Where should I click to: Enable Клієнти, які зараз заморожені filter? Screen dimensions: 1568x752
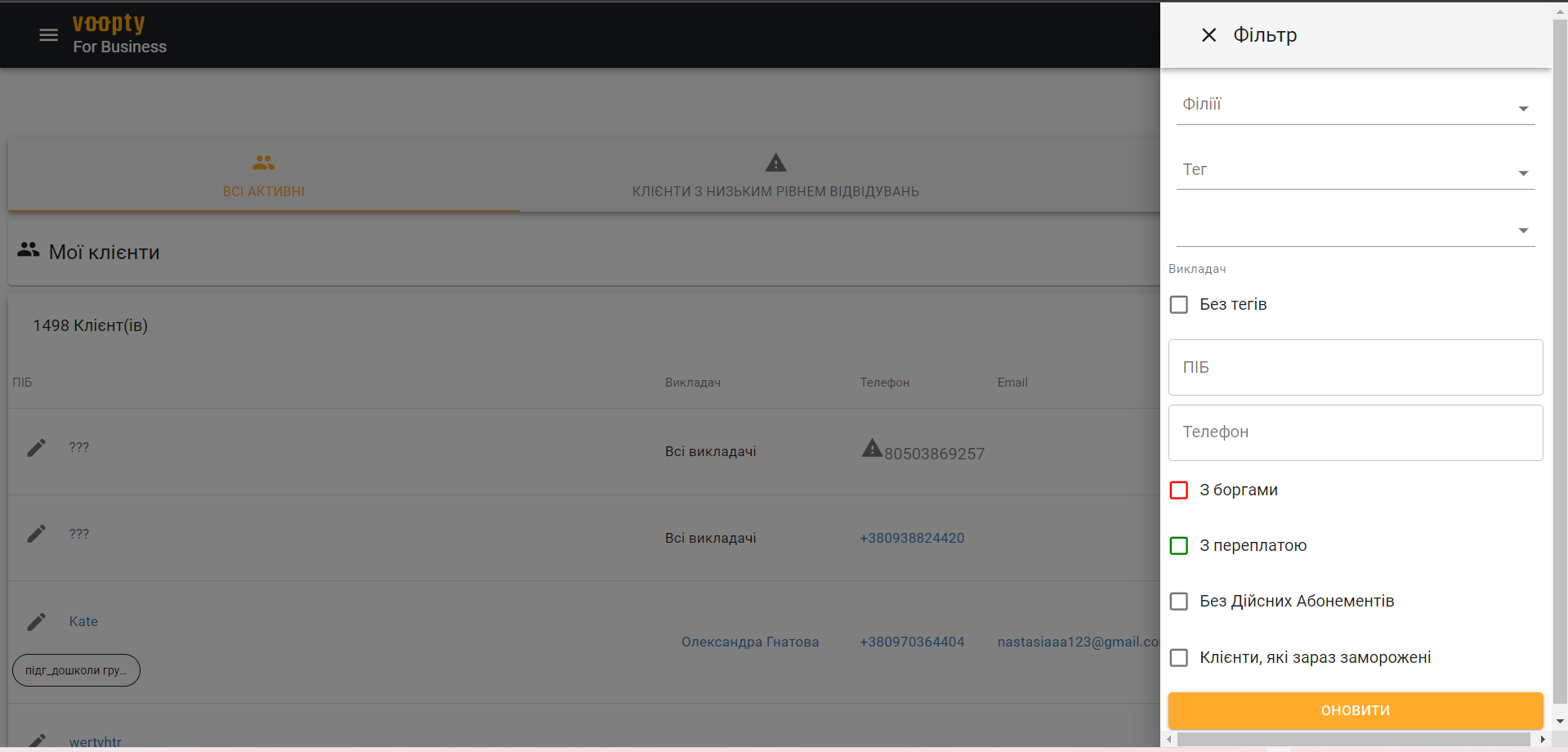[x=1178, y=657]
